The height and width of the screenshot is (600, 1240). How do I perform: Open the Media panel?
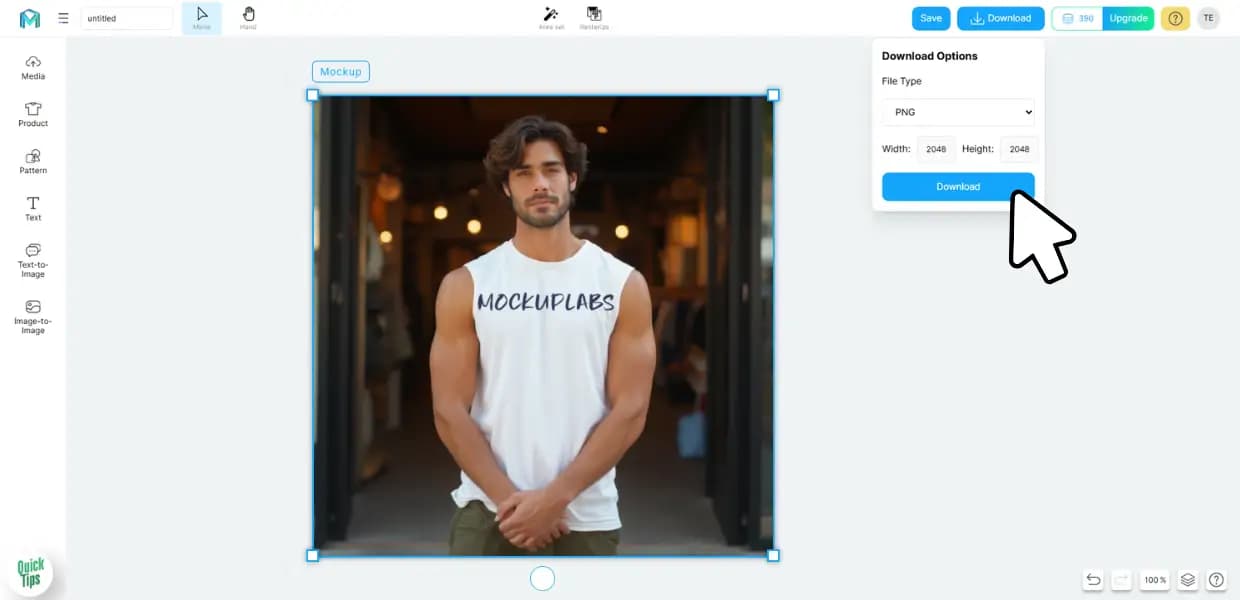(33, 67)
